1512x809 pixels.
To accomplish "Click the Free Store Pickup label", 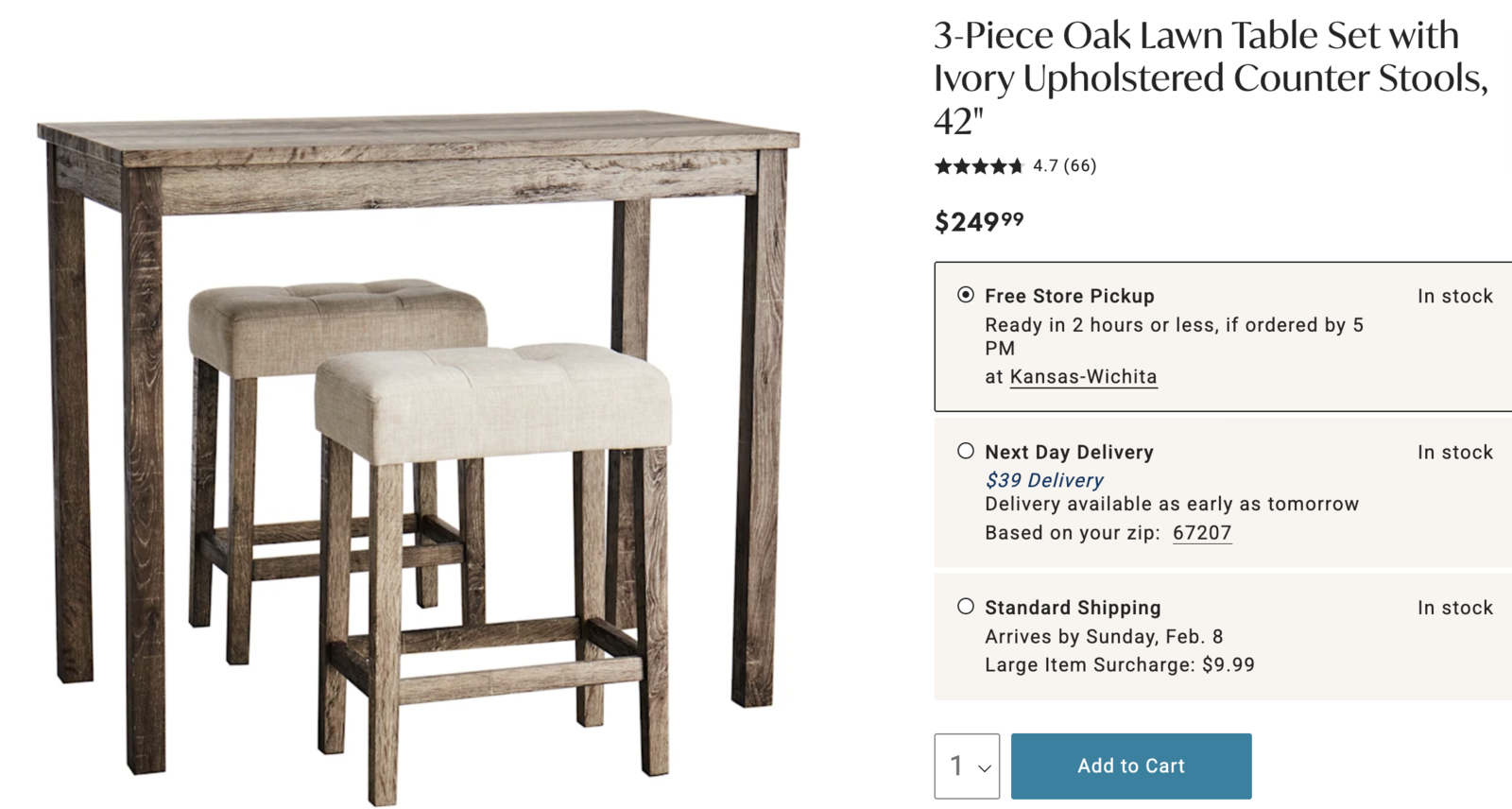I will pos(1069,296).
